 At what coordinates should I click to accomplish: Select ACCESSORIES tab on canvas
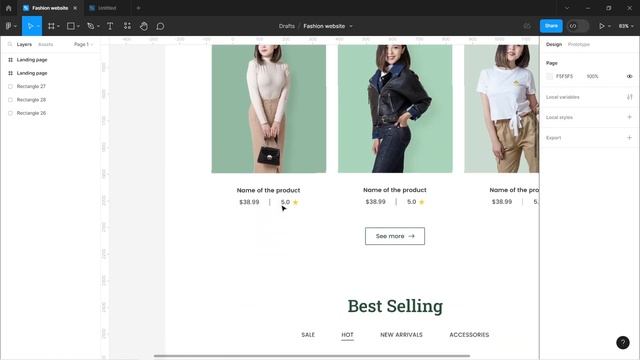click(469, 334)
